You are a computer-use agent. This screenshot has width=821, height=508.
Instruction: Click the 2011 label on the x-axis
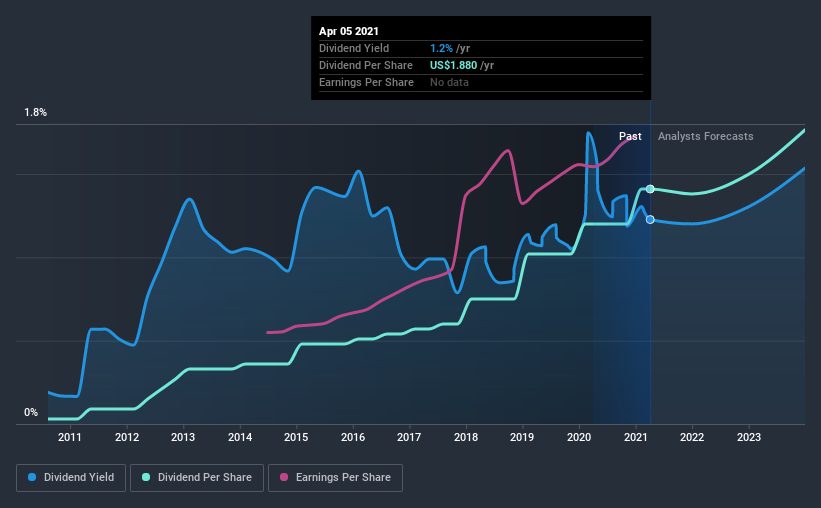click(x=70, y=437)
